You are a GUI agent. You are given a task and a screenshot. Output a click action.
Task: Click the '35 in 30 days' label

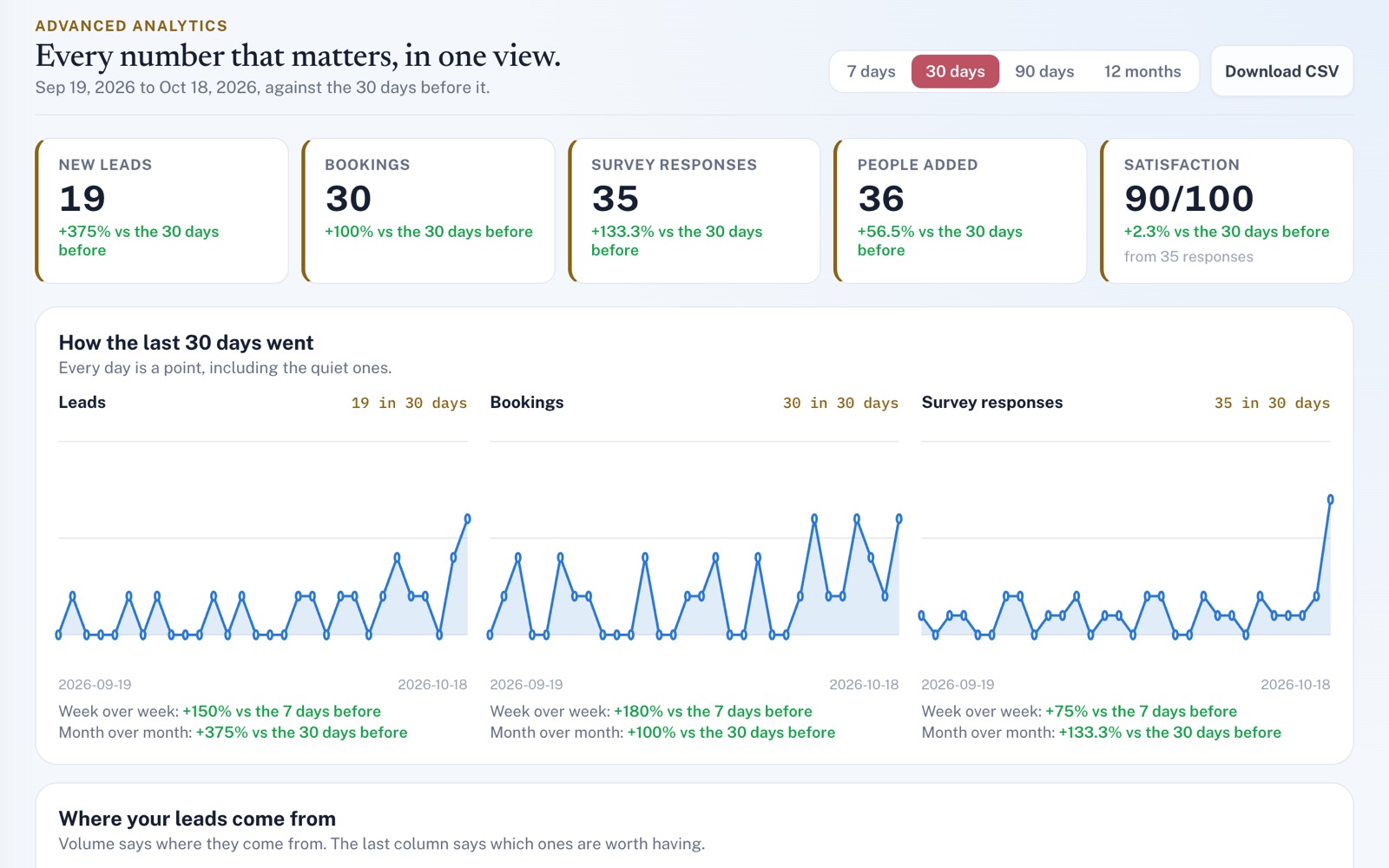point(1272,403)
